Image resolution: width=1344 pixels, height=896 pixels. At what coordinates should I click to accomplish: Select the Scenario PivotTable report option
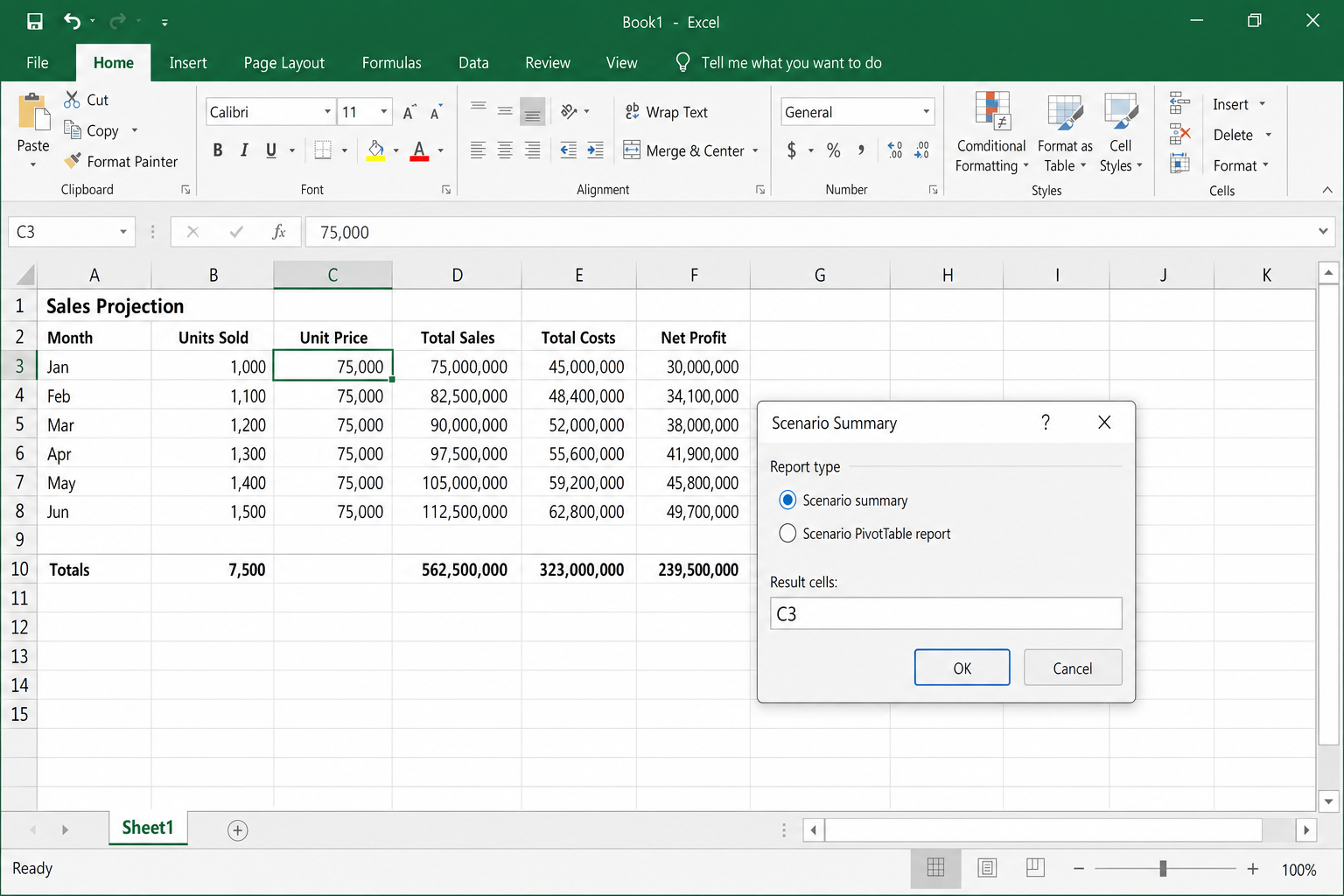point(787,533)
